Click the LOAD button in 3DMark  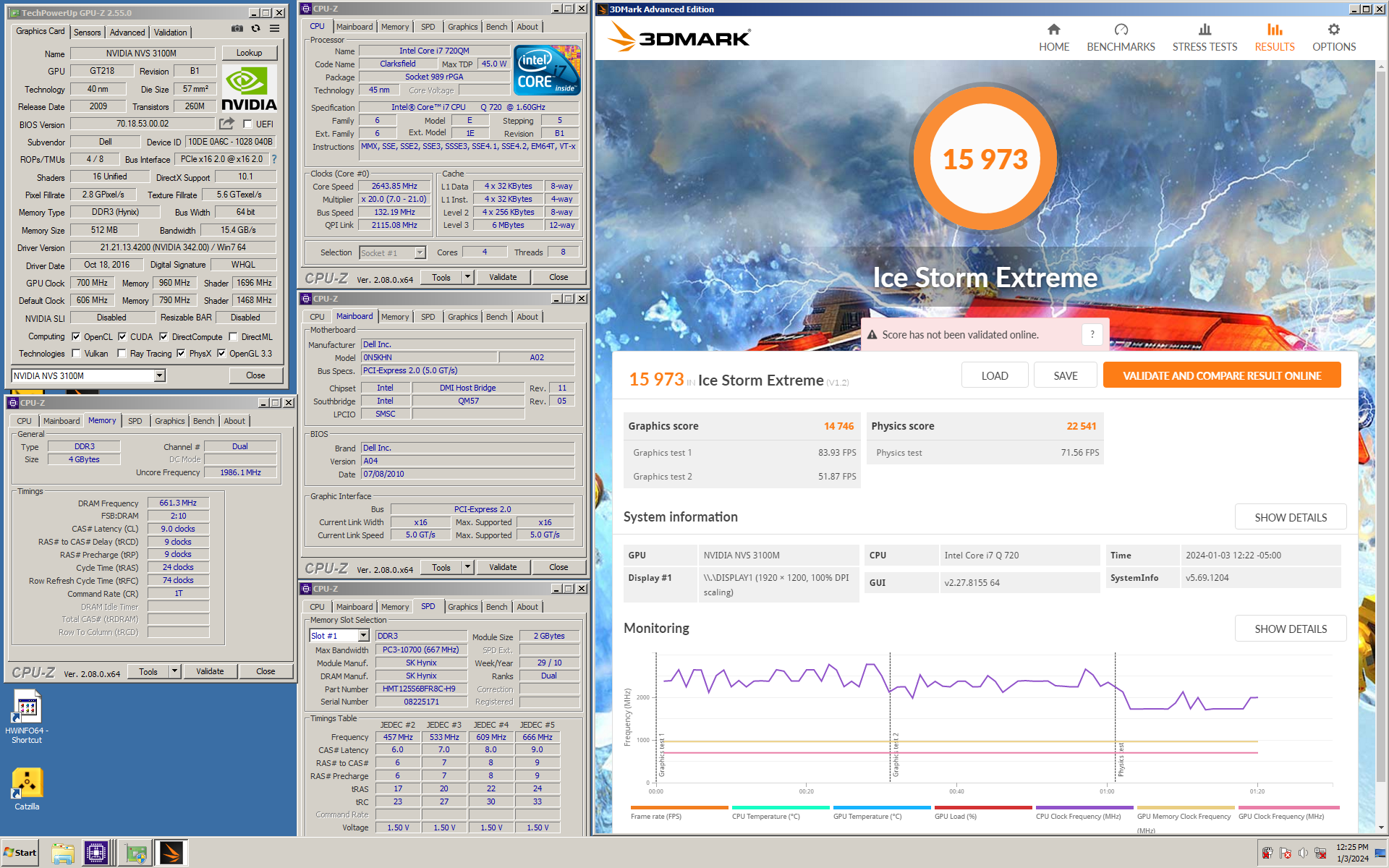[995, 375]
